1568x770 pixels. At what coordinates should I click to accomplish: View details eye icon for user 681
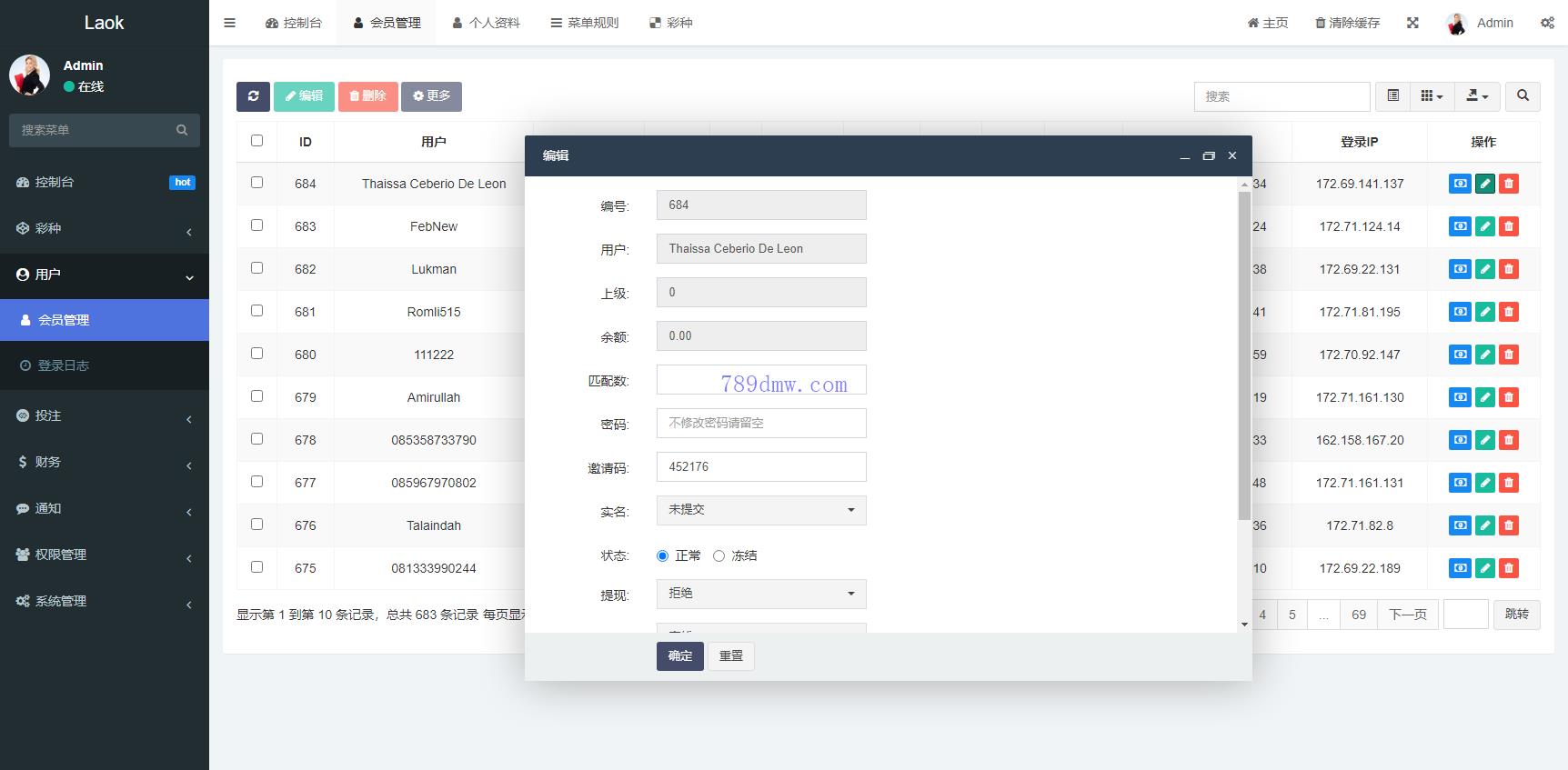(1459, 312)
